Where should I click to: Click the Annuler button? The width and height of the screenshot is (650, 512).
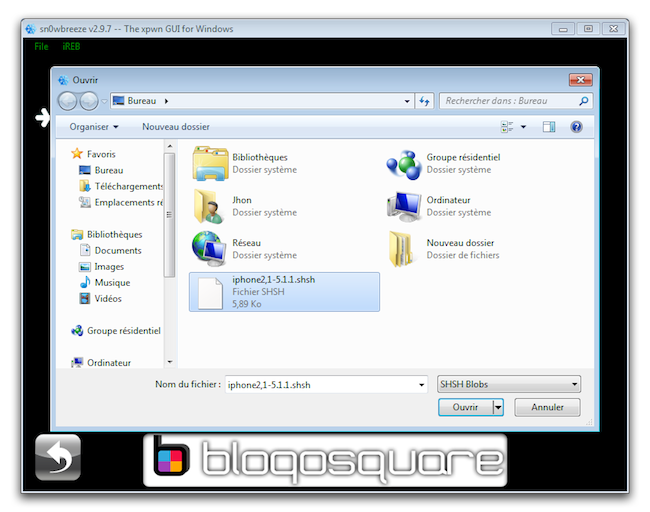pyautogui.click(x=547, y=407)
